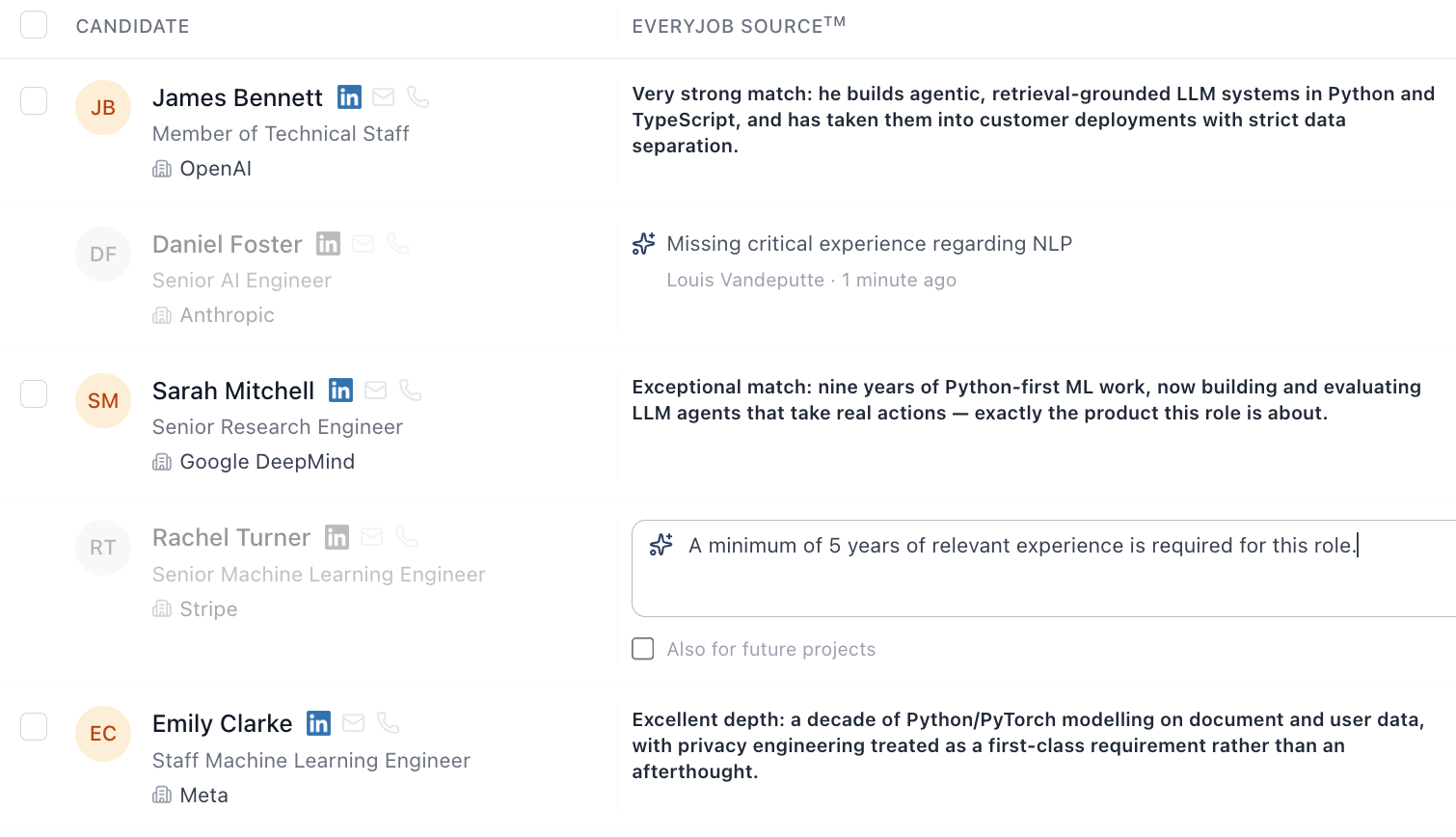This screenshot has width=1456, height=837.
Task: Click the phone icon beside James Bennett
Action: coord(418,97)
